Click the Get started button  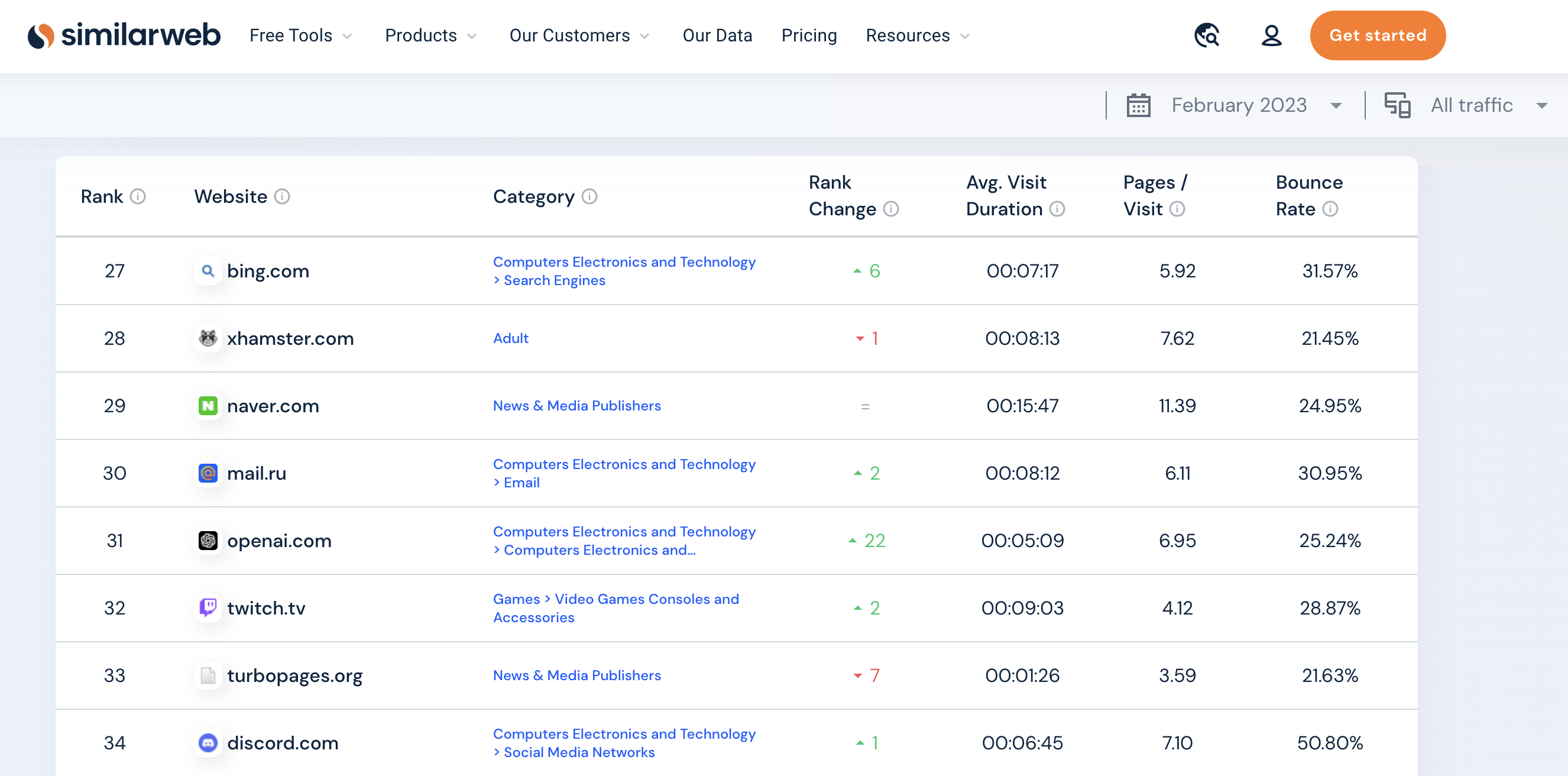click(1378, 35)
